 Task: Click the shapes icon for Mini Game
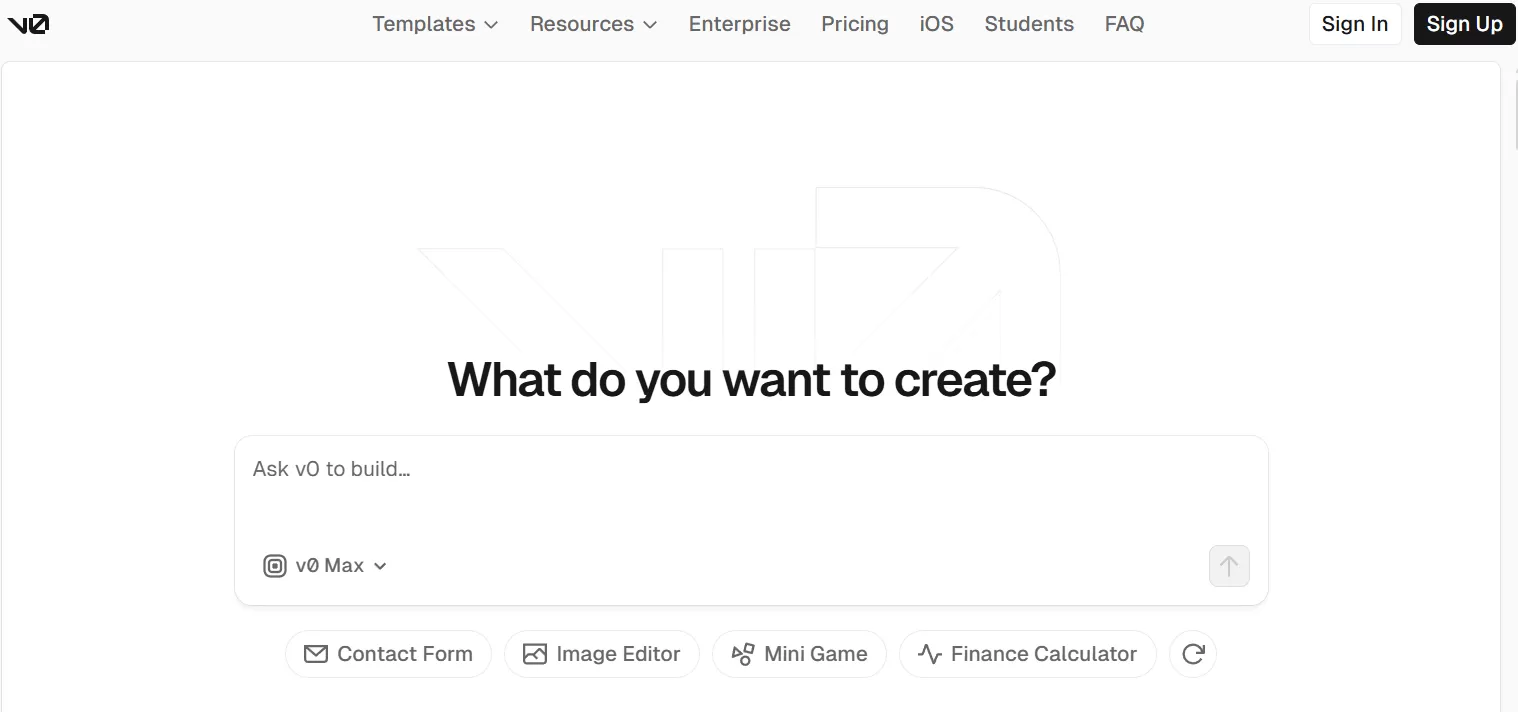pyautogui.click(x=743, y=654)
